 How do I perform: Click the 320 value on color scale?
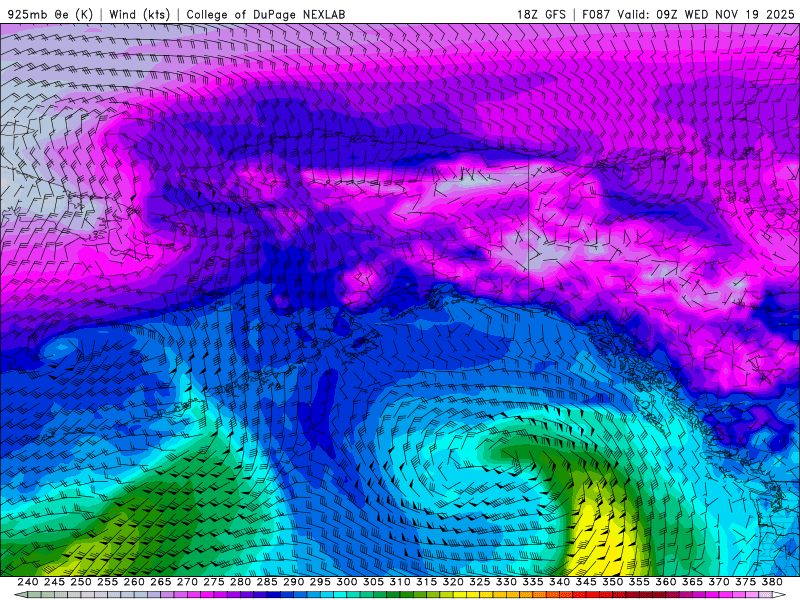[x=453, y=582]
